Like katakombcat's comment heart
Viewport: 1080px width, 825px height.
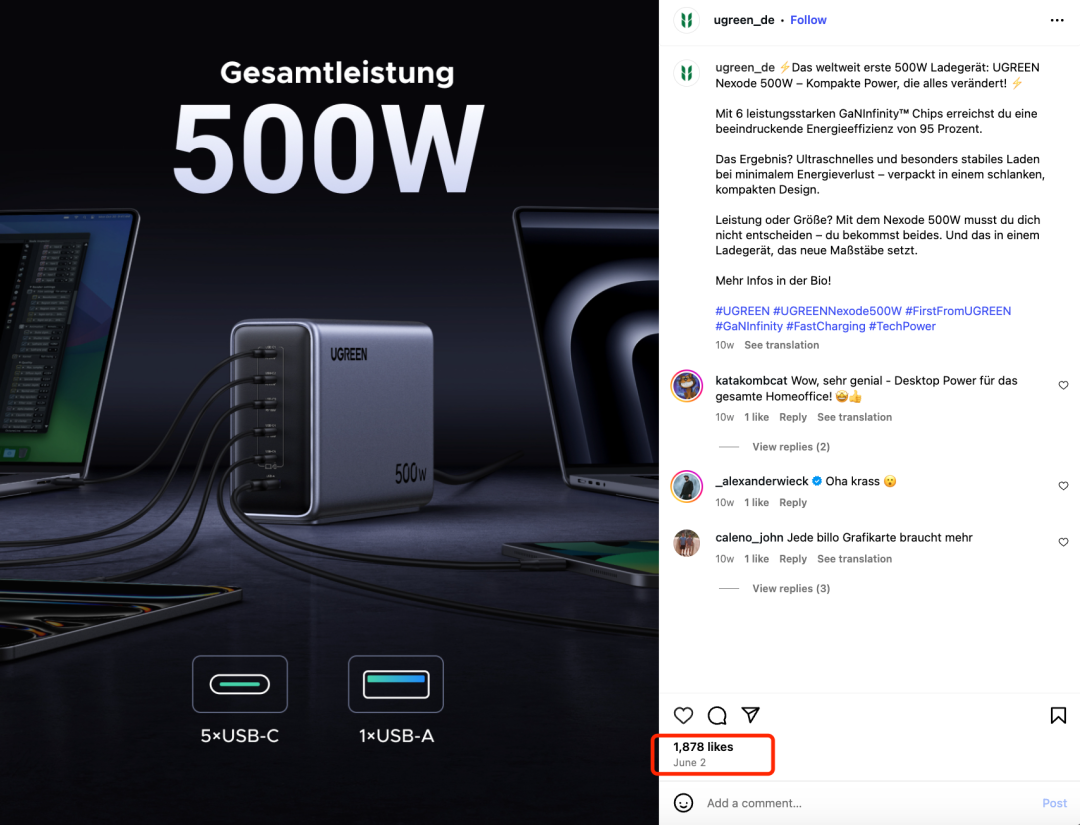tap(1063, 386)
